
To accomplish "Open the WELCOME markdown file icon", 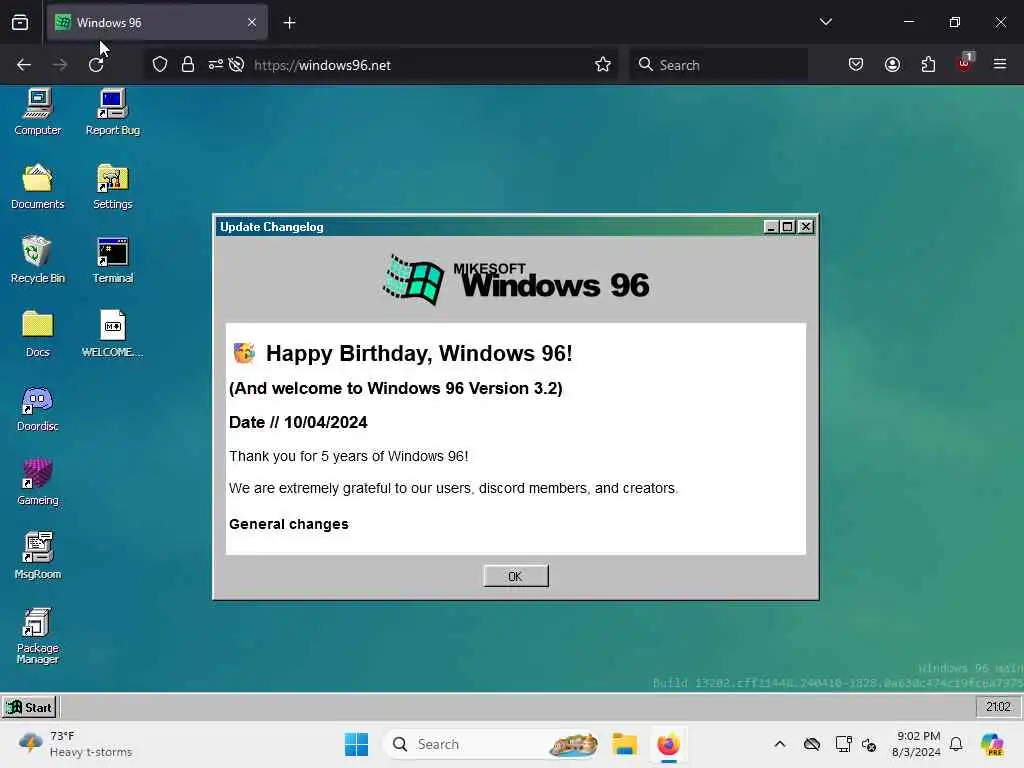I will click(112, 333).
